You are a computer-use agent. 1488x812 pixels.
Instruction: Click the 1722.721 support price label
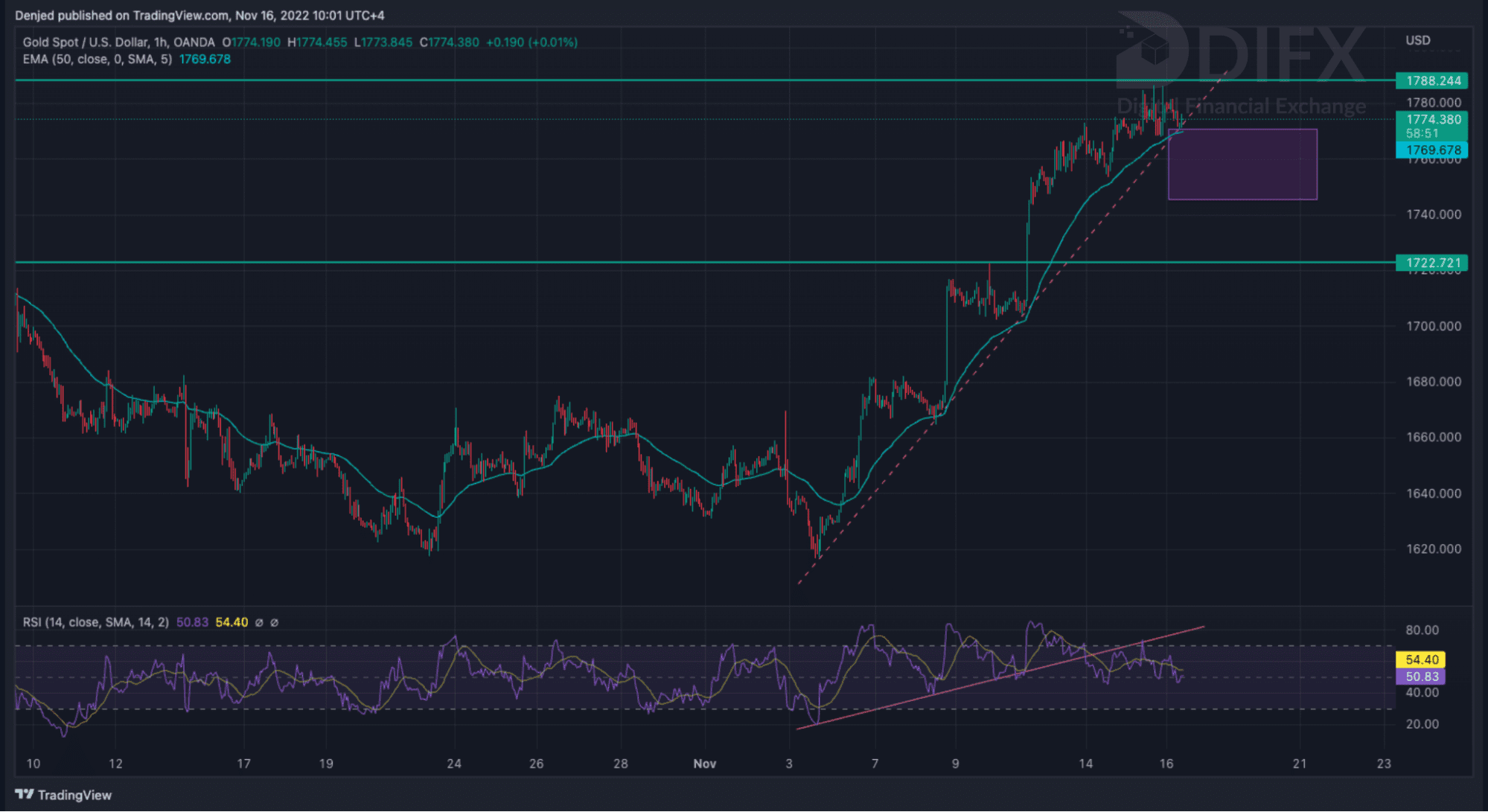click(x=1432, y=263)
